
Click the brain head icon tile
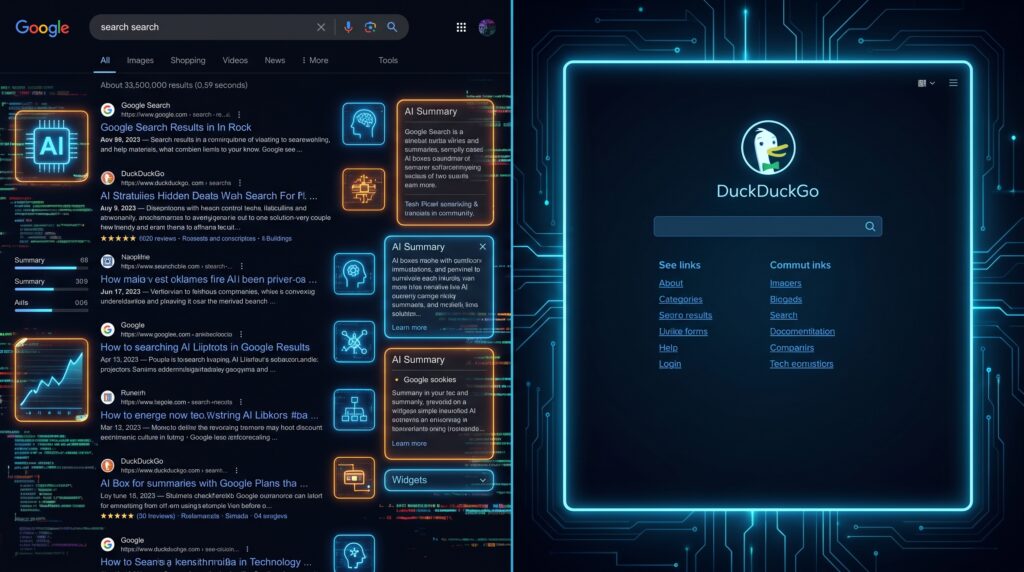[364, 123]
